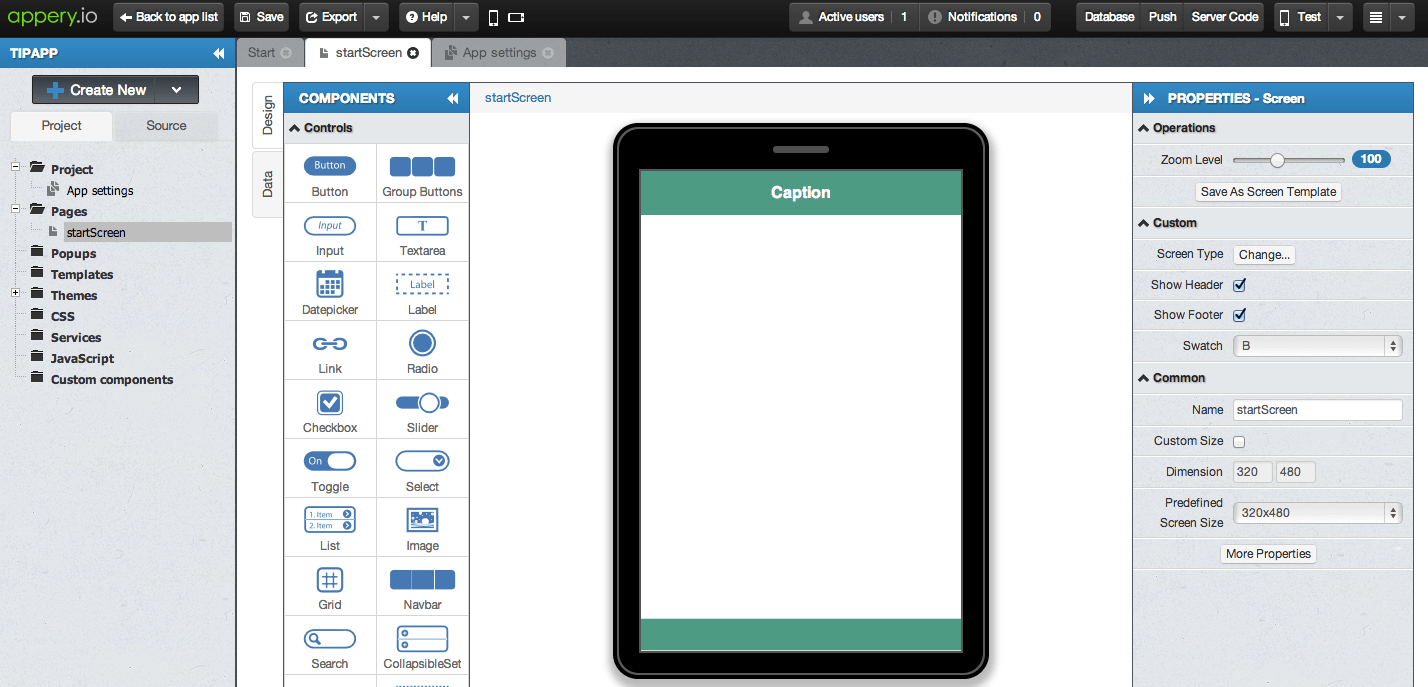The height and width of the screenshot is (687, 1428).
Task: Select the Radio component from Controls
Action: [x=421, y=350]
